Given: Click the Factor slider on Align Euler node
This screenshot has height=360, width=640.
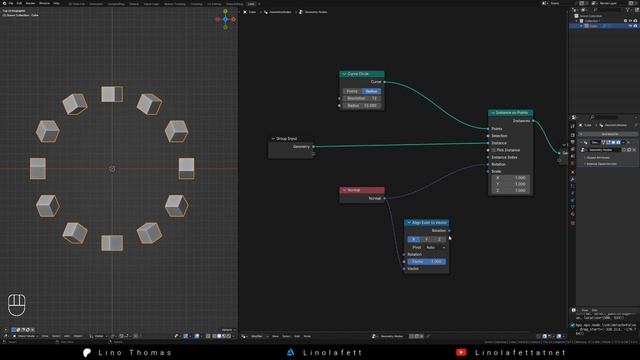Looking at the screenshot, I should (427, 262).
